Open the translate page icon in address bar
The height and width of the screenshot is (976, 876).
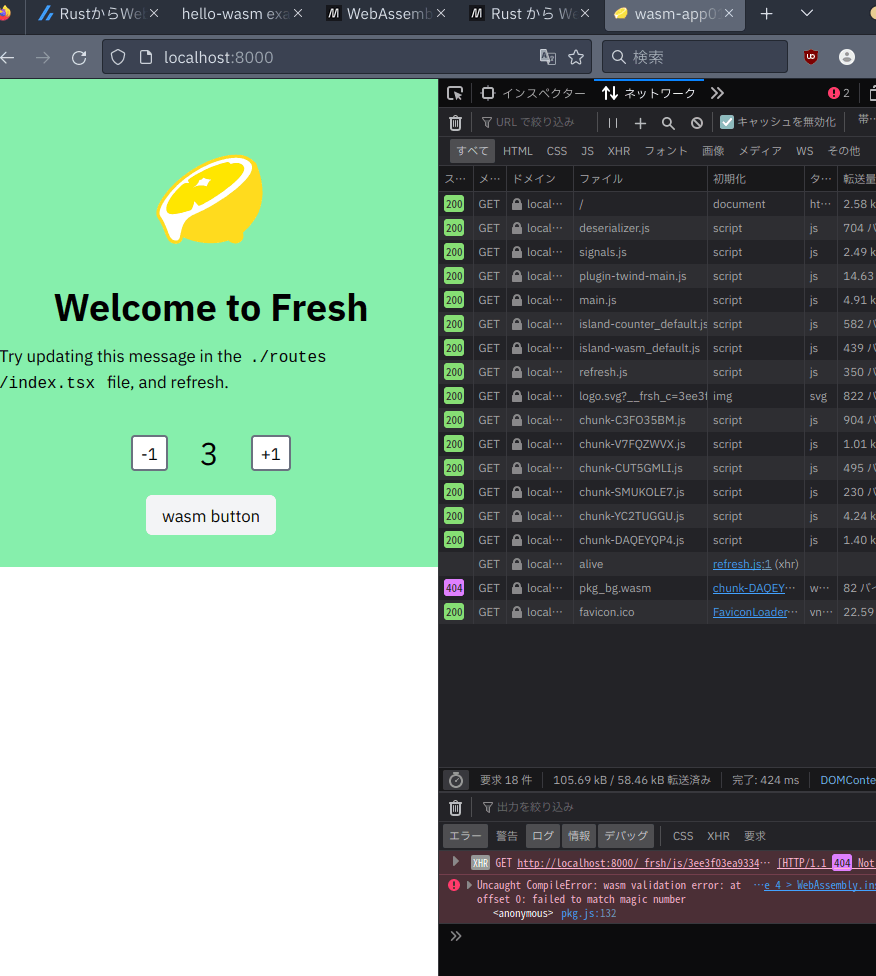coord(548,57)
